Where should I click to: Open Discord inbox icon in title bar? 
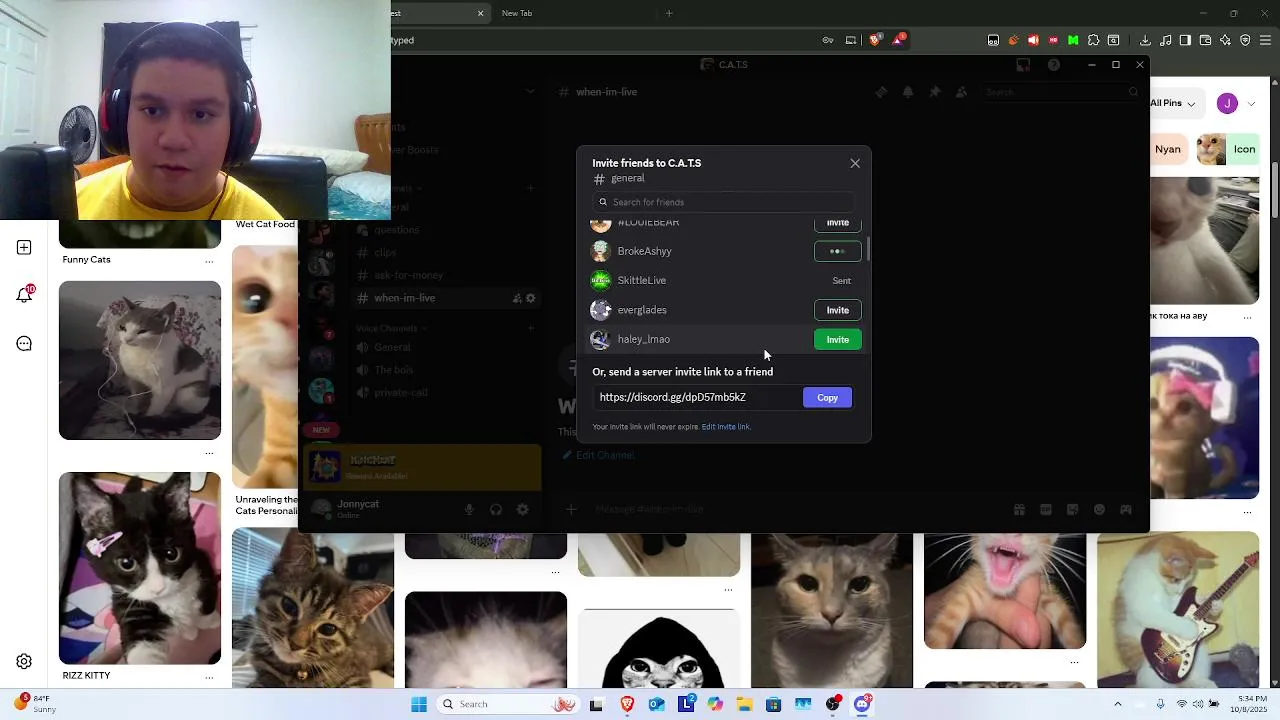pyautogui.click(x=1023, y=65)
